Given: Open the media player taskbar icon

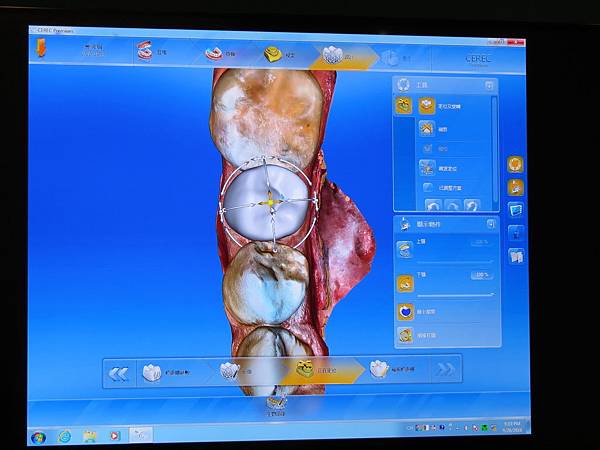Looking at the screenshot, I should coord(114,435).
